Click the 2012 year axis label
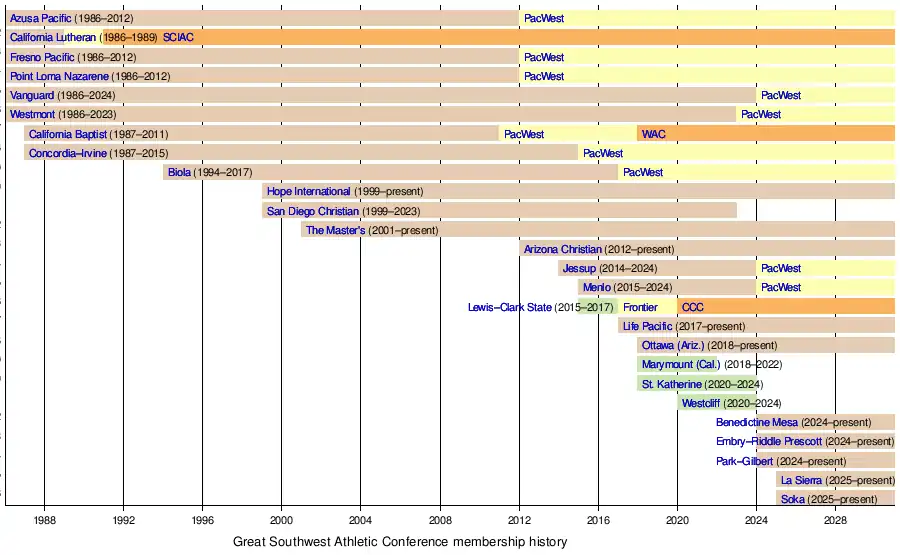This screenshot has width=900, height=555. (519, 521)
